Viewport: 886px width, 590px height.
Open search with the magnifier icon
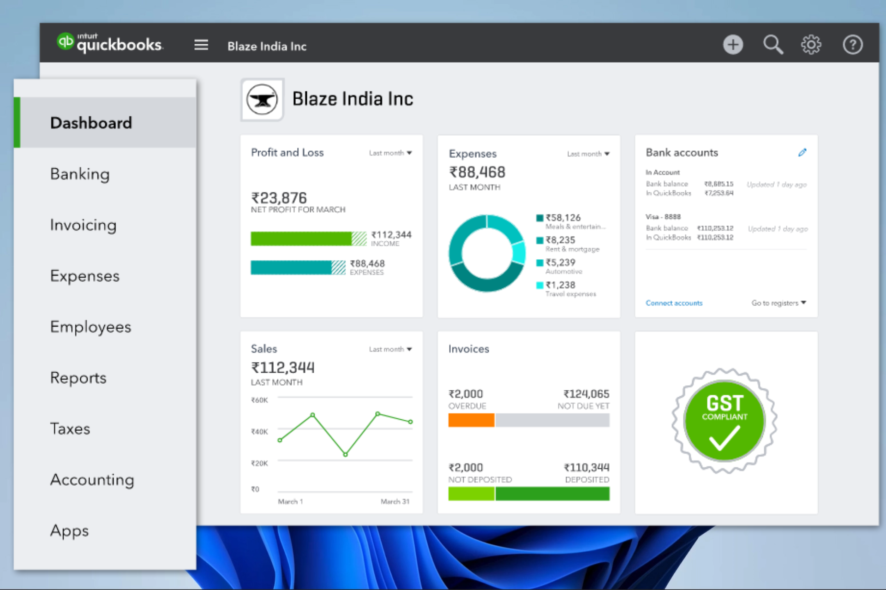[x=773, y=45]
